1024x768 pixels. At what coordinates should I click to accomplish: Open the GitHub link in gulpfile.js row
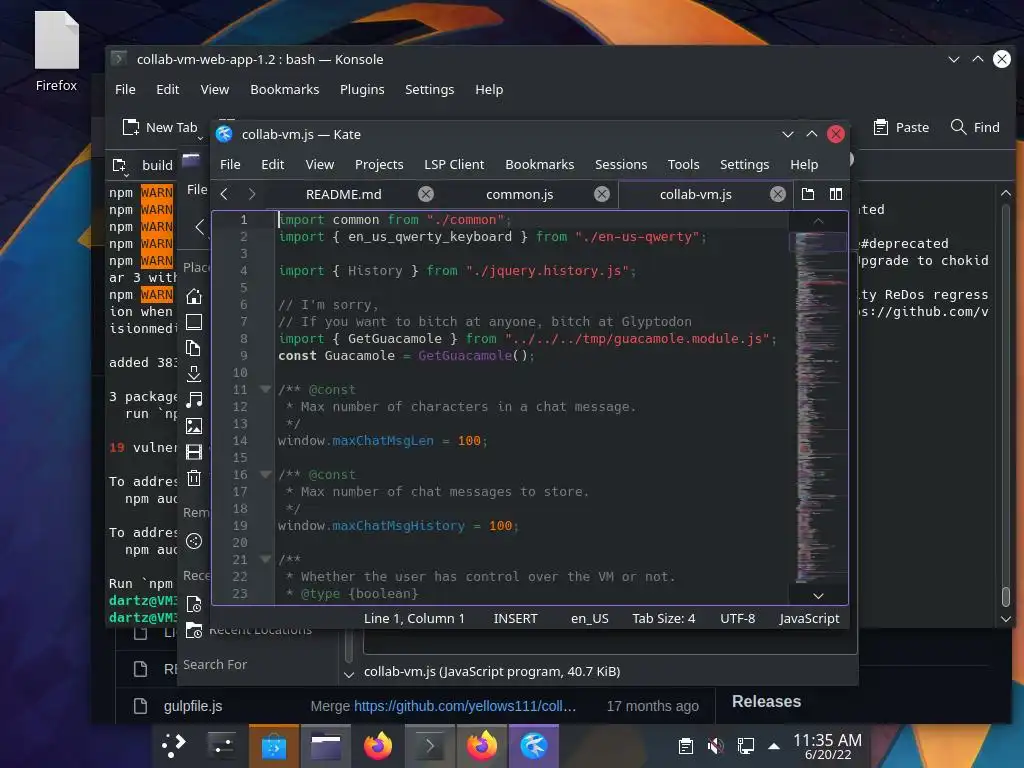[464, 706]
